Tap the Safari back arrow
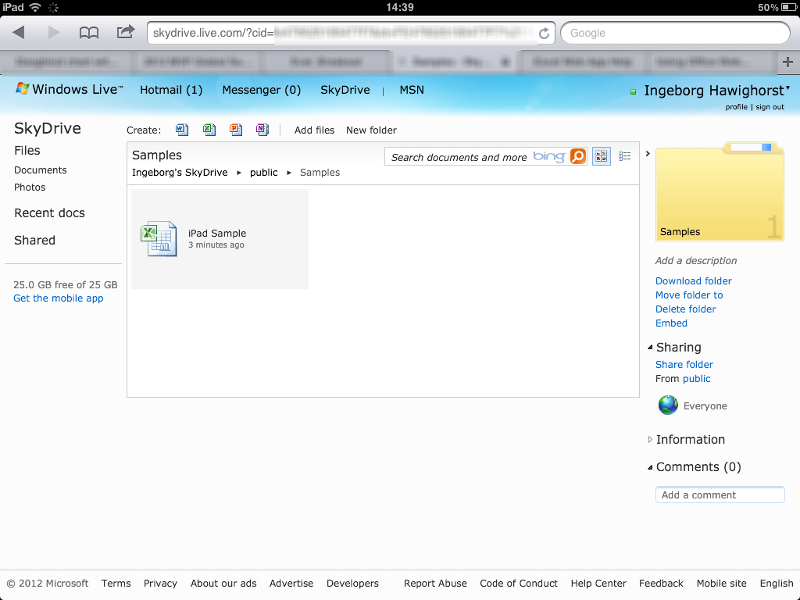 point(19,33)
